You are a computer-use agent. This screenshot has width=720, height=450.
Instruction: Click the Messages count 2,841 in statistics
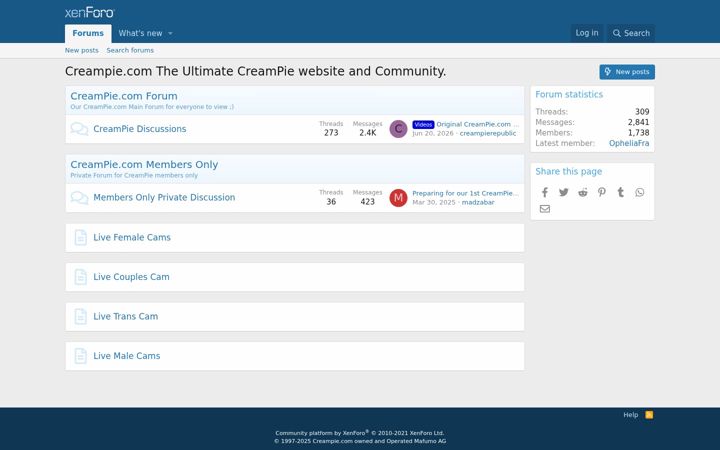coord(638,122)
